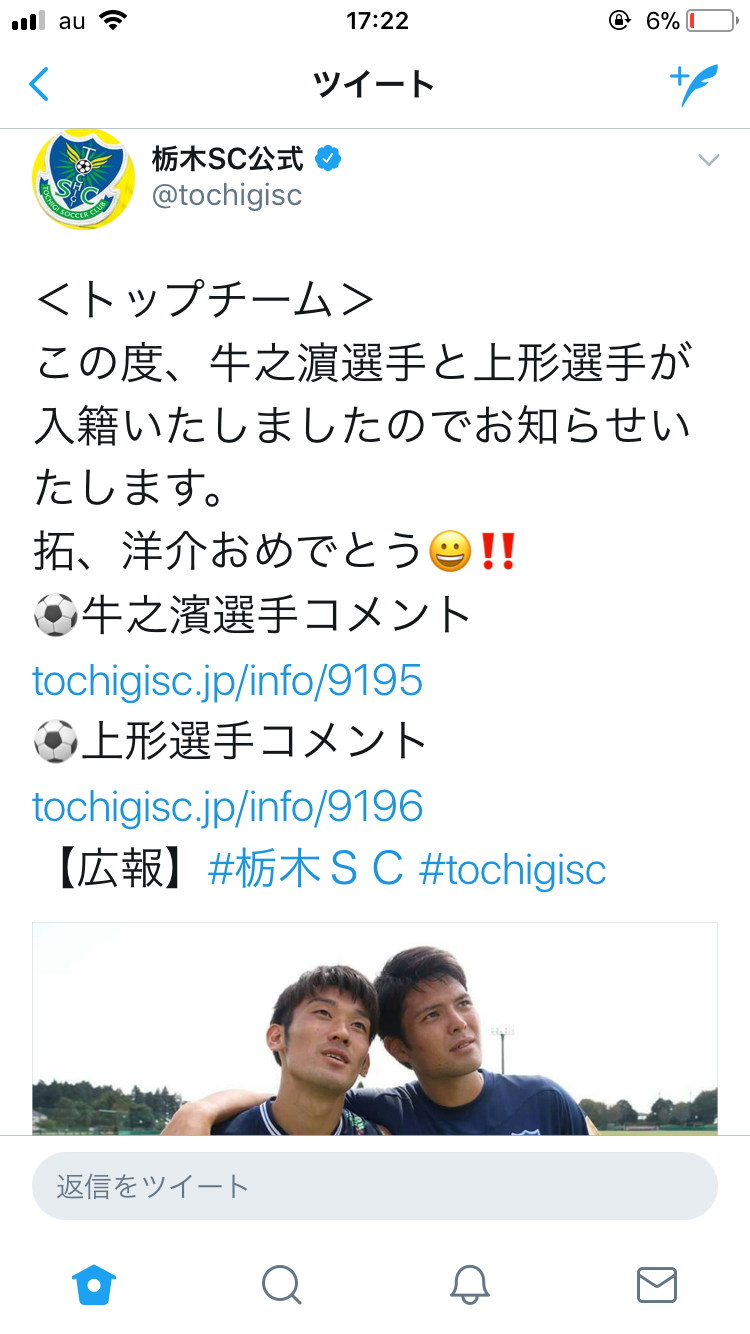This screenshot has height=1334, width=750.
Task: Open link tochigisc.jp/info/9196
Action: pos(228,806)
